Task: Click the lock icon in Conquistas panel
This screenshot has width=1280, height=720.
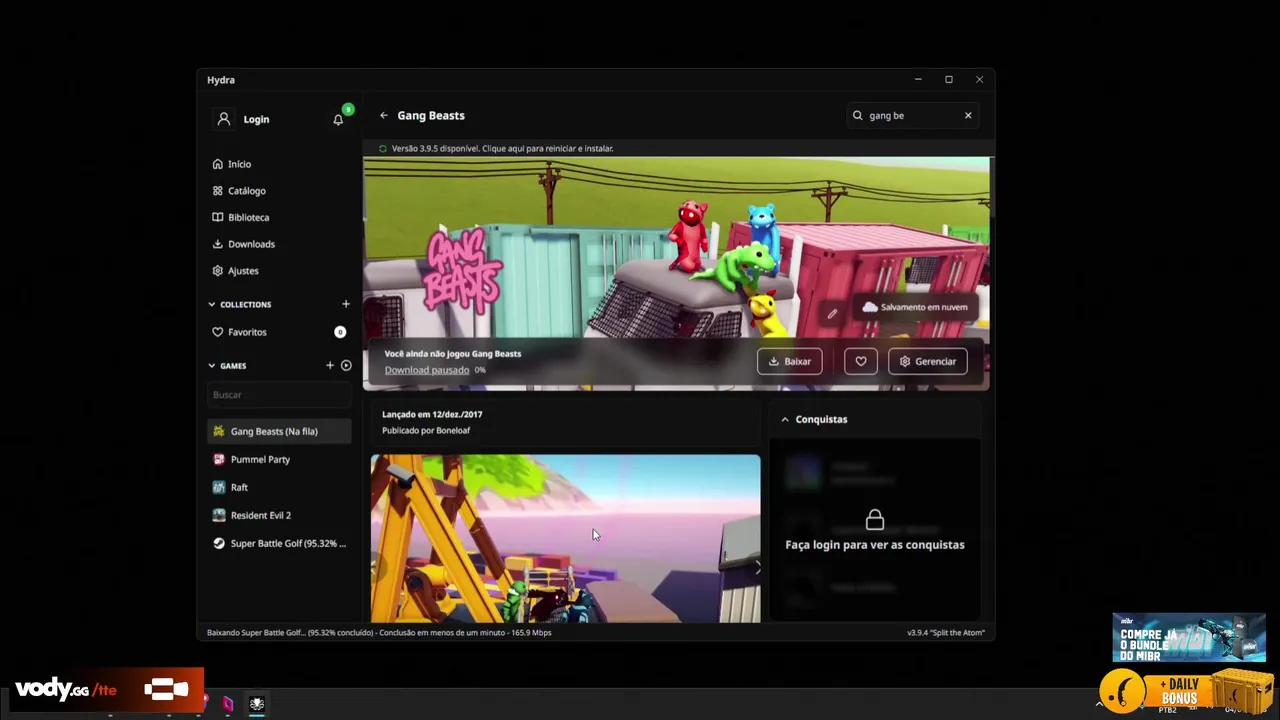Action: (875, 519)
